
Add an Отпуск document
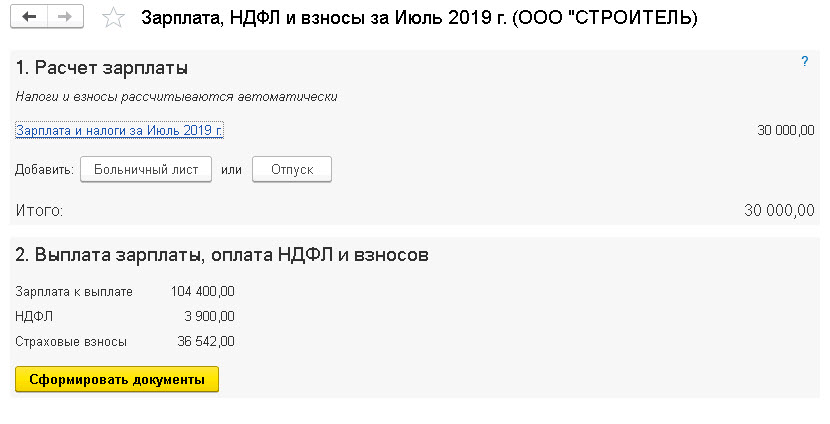pos(292,169)
